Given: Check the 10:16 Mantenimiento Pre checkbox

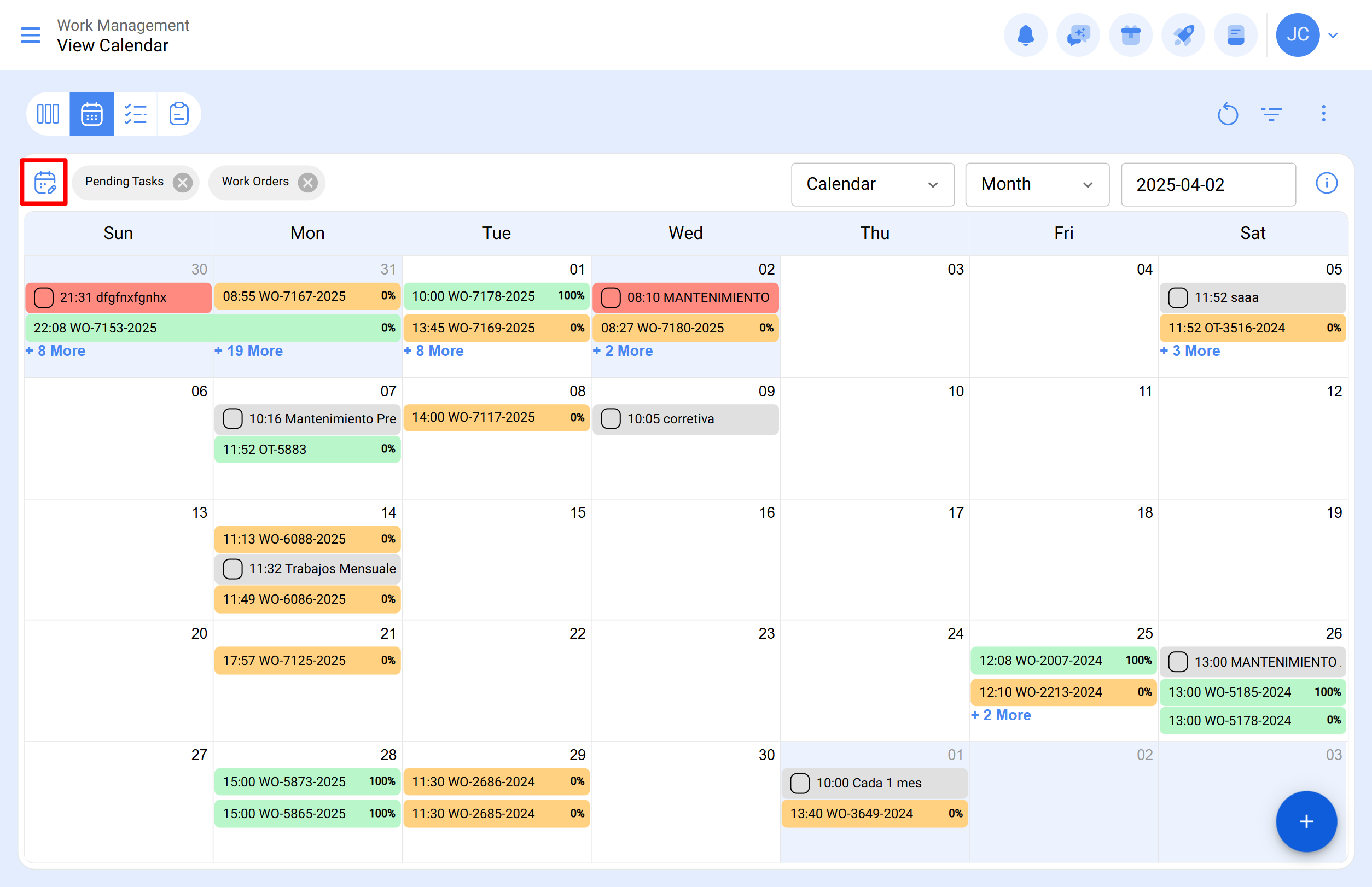Looking at the screenshot, I should click(x=233, y=419).
